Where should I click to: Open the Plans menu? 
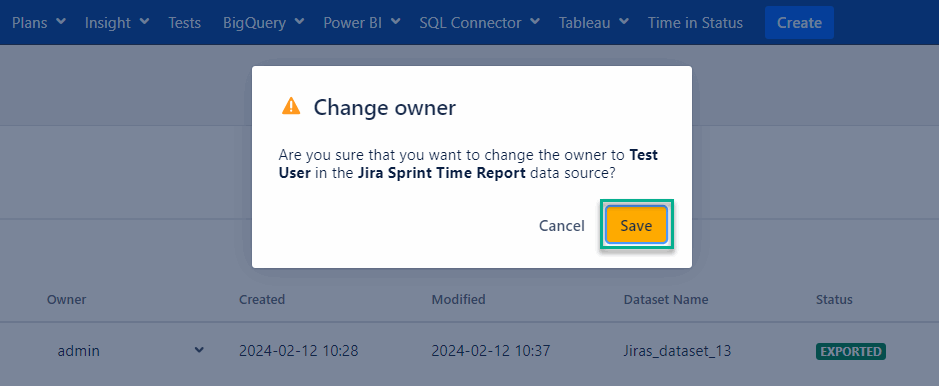pyautogui.click(x=39, y=23)
